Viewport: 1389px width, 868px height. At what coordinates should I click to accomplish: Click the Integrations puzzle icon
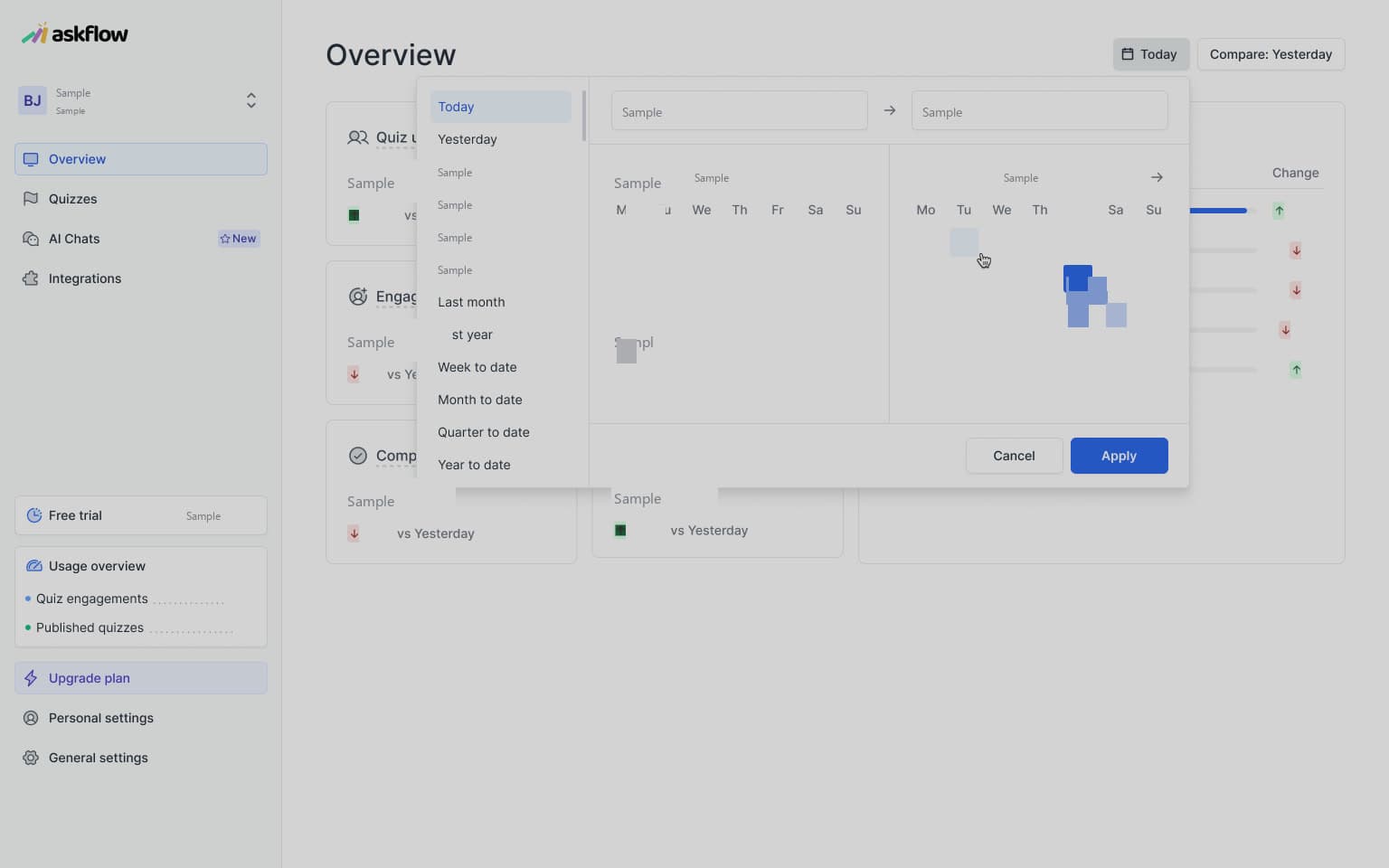coord(31,278)
